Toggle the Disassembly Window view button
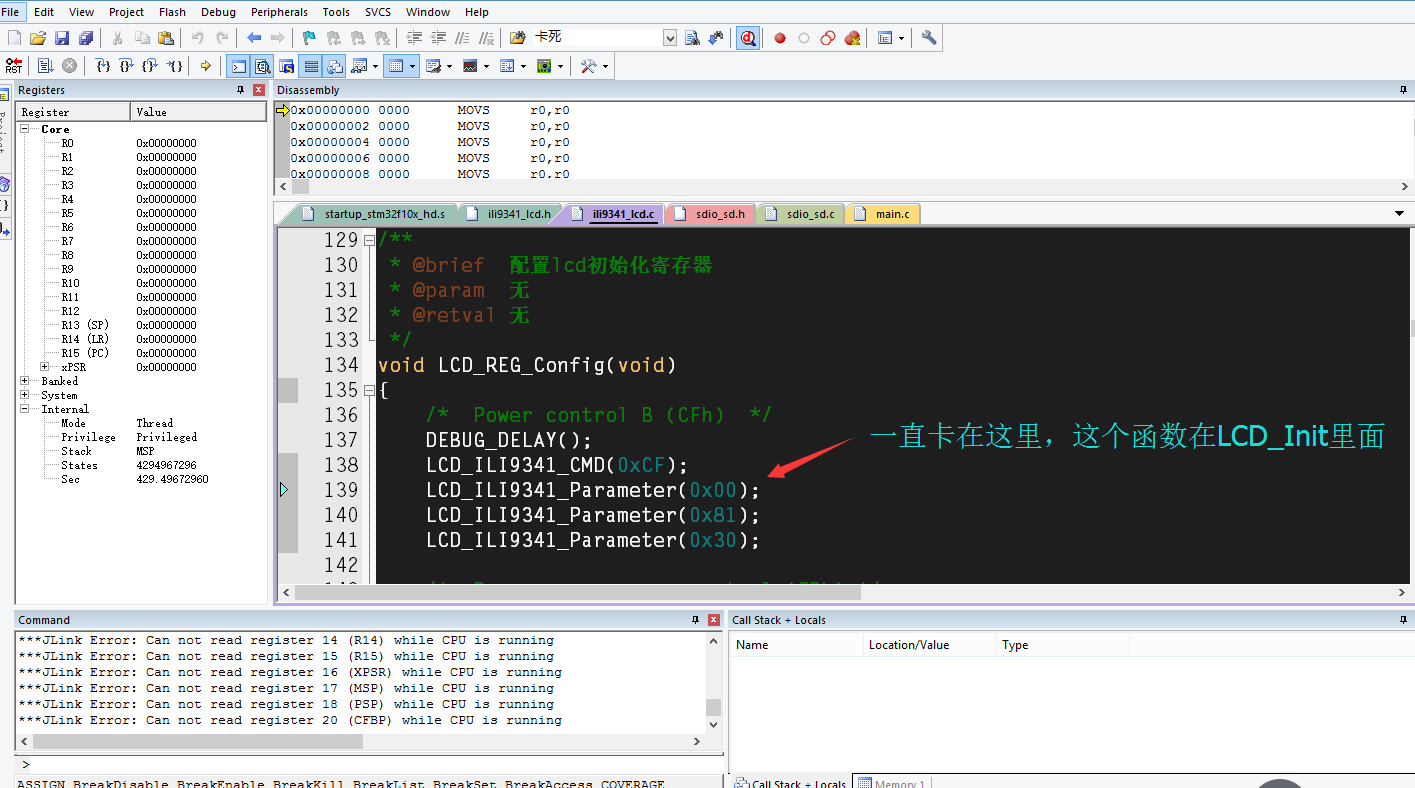Screen dimensions: 1415x788 click(262, 66)
